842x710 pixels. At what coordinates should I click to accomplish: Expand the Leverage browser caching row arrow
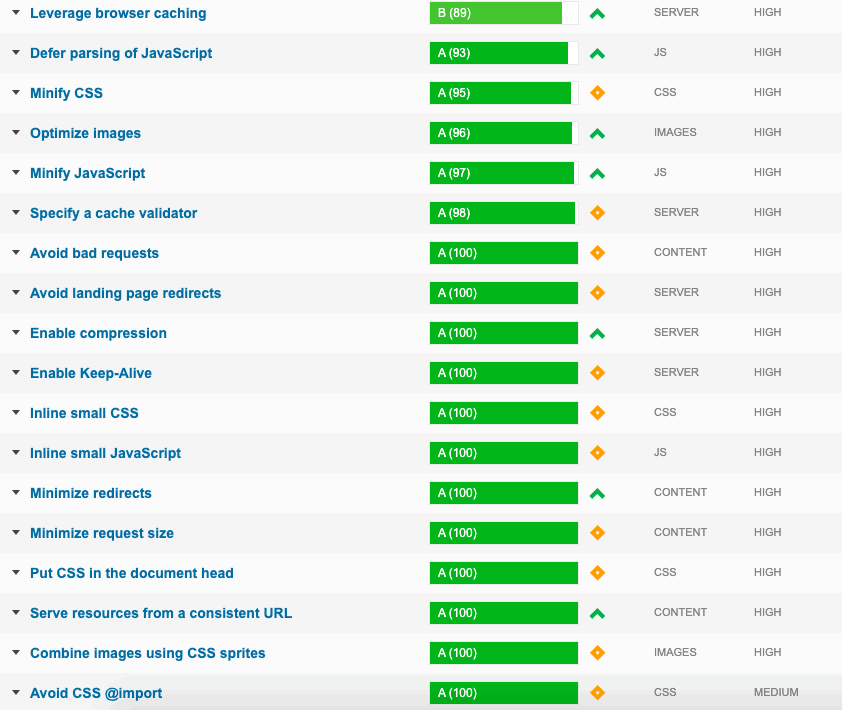pos(16,12)
